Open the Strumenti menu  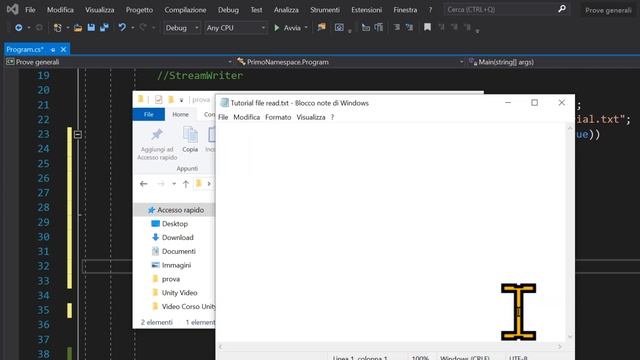324,9
